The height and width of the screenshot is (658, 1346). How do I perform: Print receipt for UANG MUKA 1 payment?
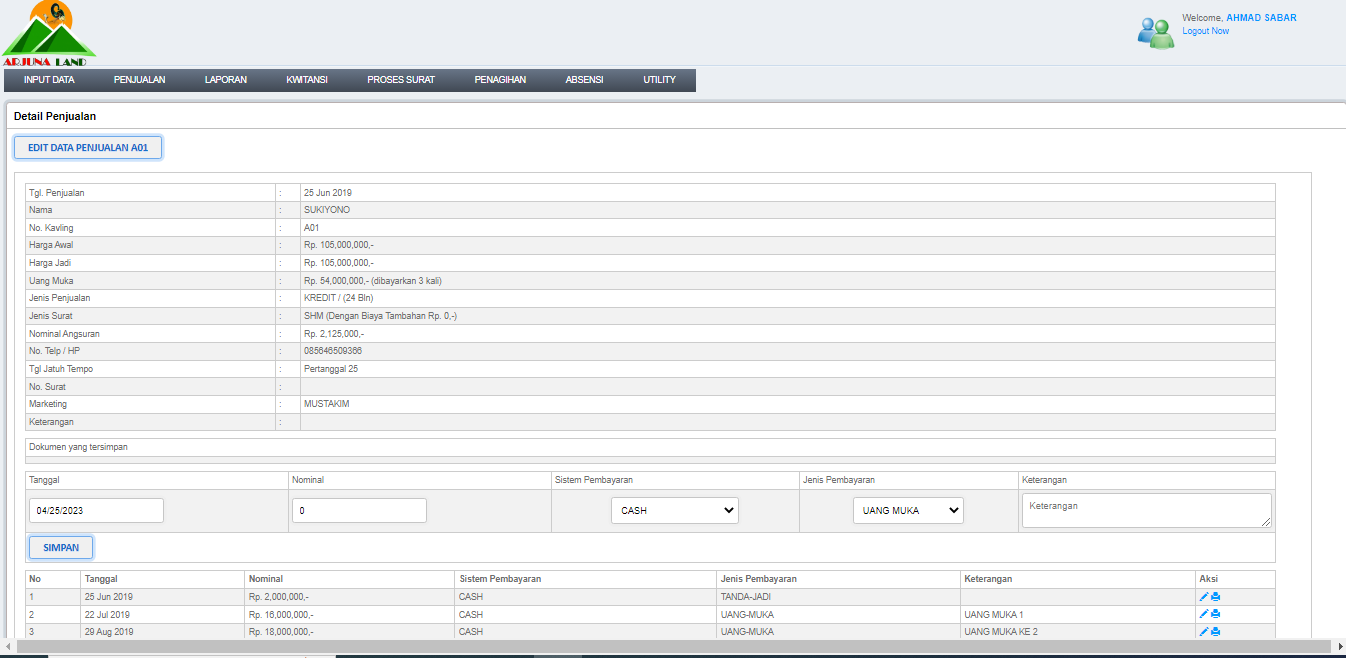pos(1216,614)
